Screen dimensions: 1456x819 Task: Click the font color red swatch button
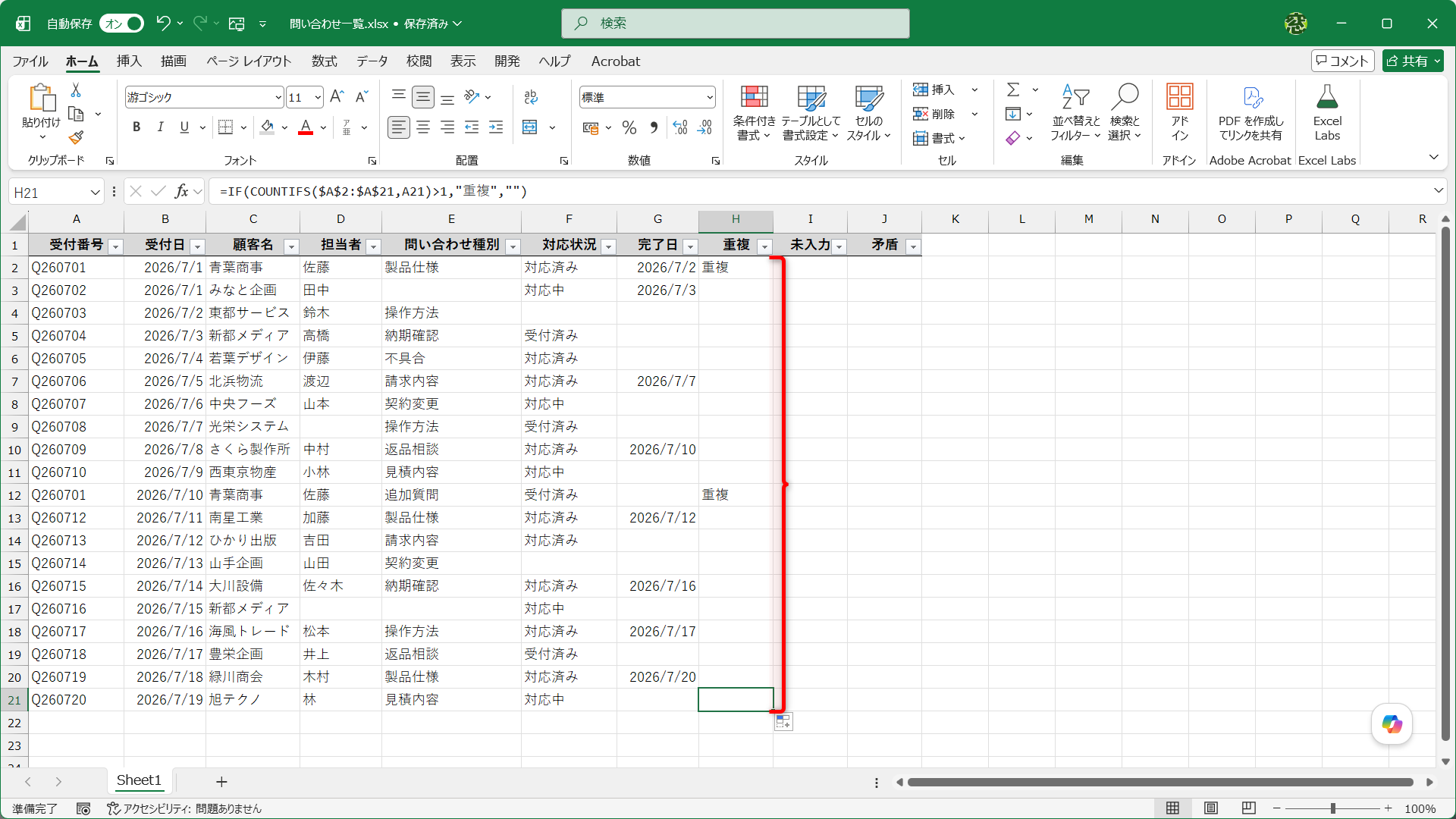(x=306, y=127)
